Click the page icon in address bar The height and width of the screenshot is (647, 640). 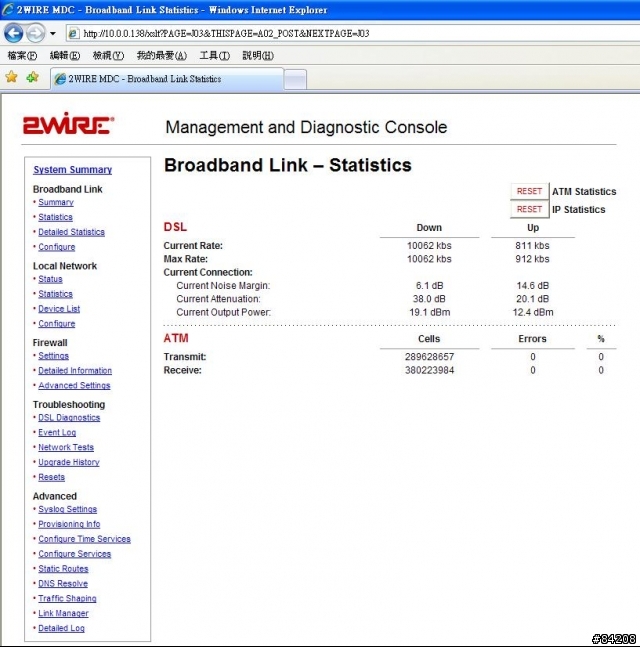tap(73, 33)
